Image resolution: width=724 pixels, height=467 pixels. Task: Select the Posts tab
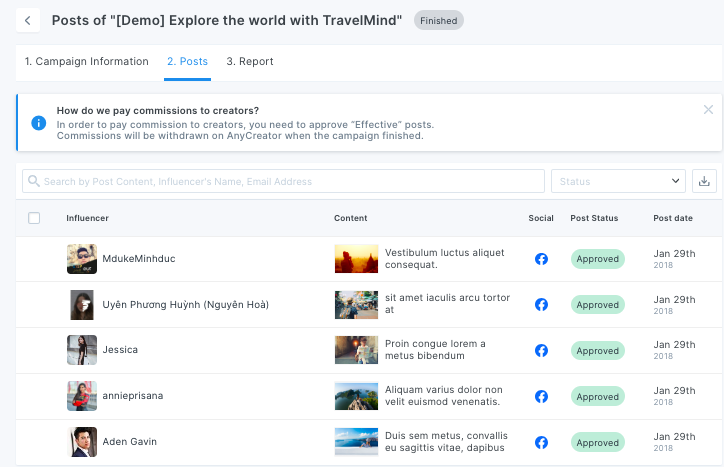click(187, 62)
